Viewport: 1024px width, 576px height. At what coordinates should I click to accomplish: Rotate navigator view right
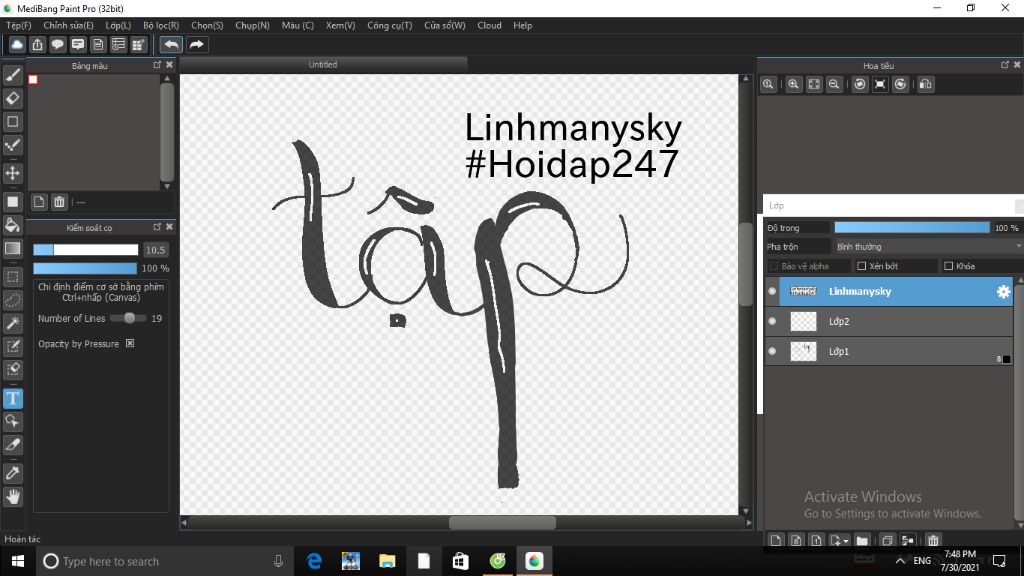pos(901,84)
